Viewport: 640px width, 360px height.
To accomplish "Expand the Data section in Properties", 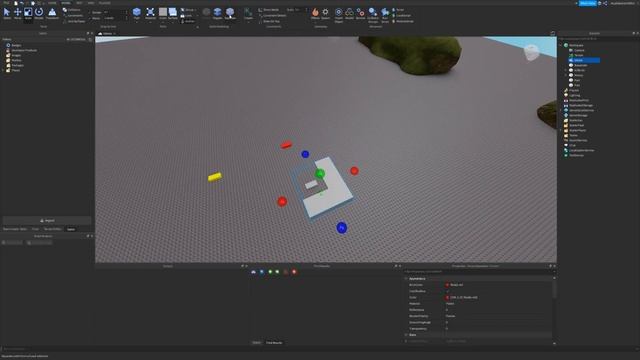I will [406, 335].
